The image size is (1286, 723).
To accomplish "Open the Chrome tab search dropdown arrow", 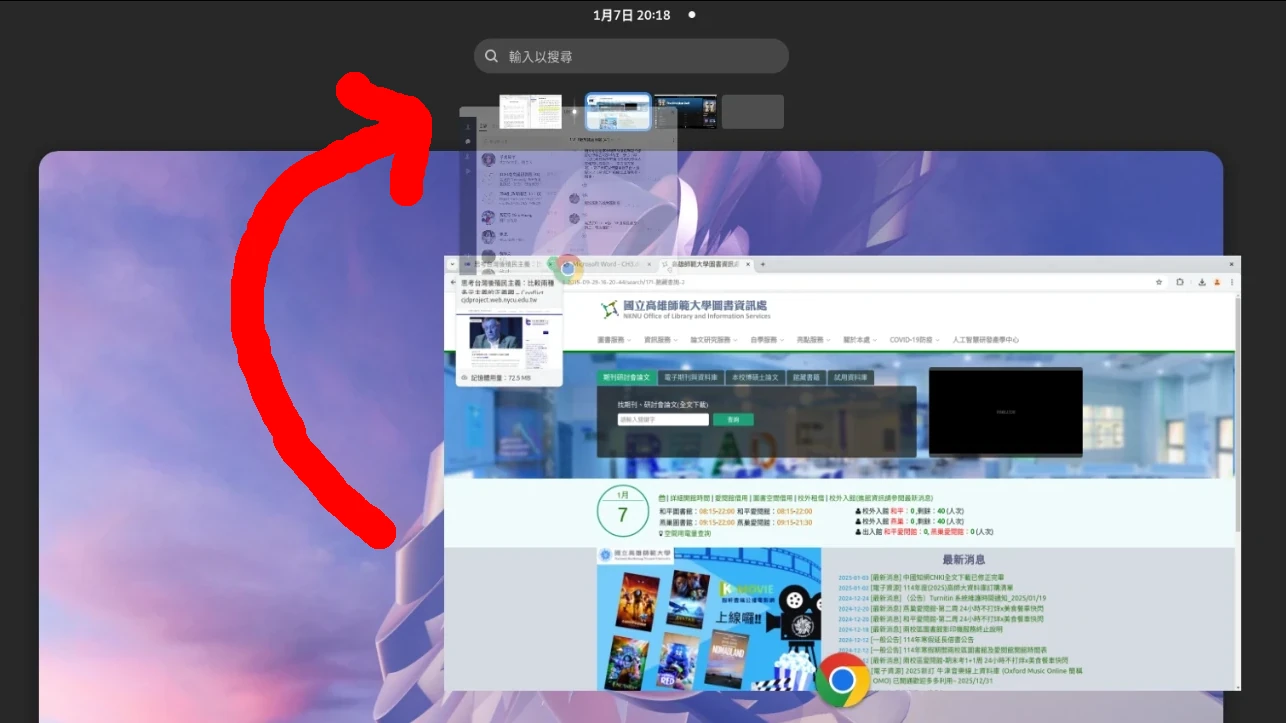I will tap(453, 264).
